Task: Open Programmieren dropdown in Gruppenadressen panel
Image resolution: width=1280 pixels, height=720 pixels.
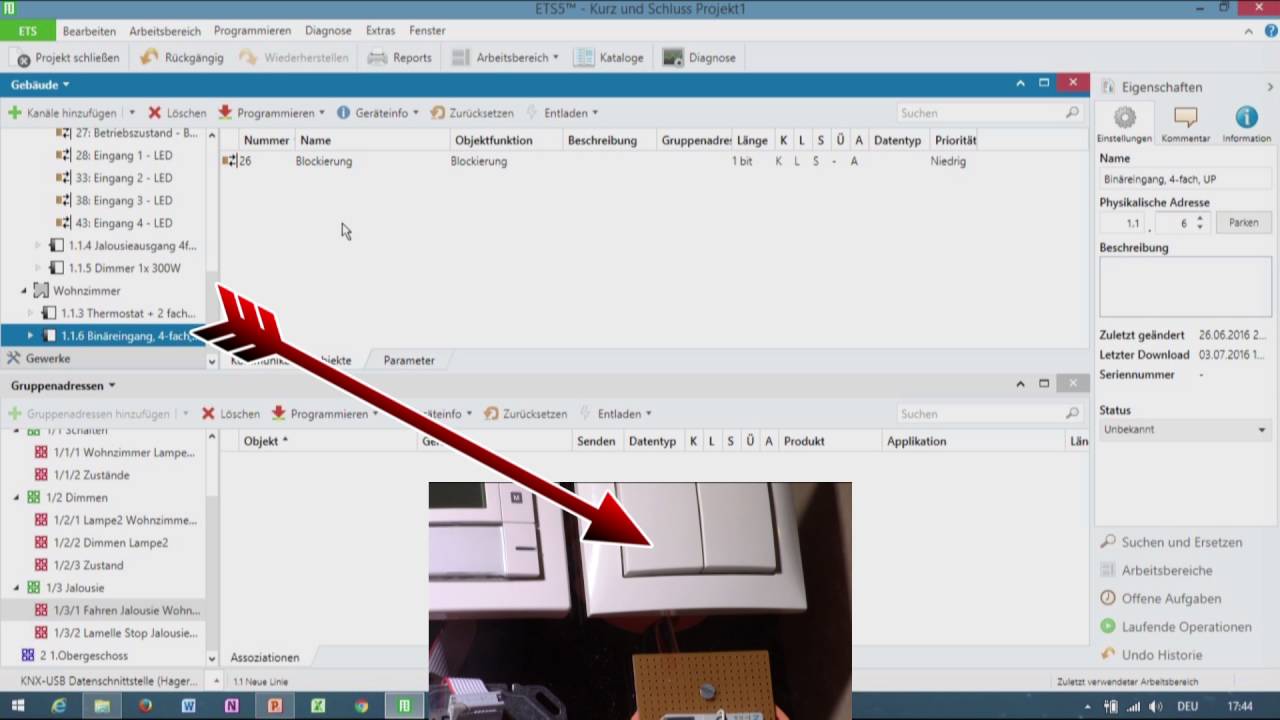Action: pos(326,414)
